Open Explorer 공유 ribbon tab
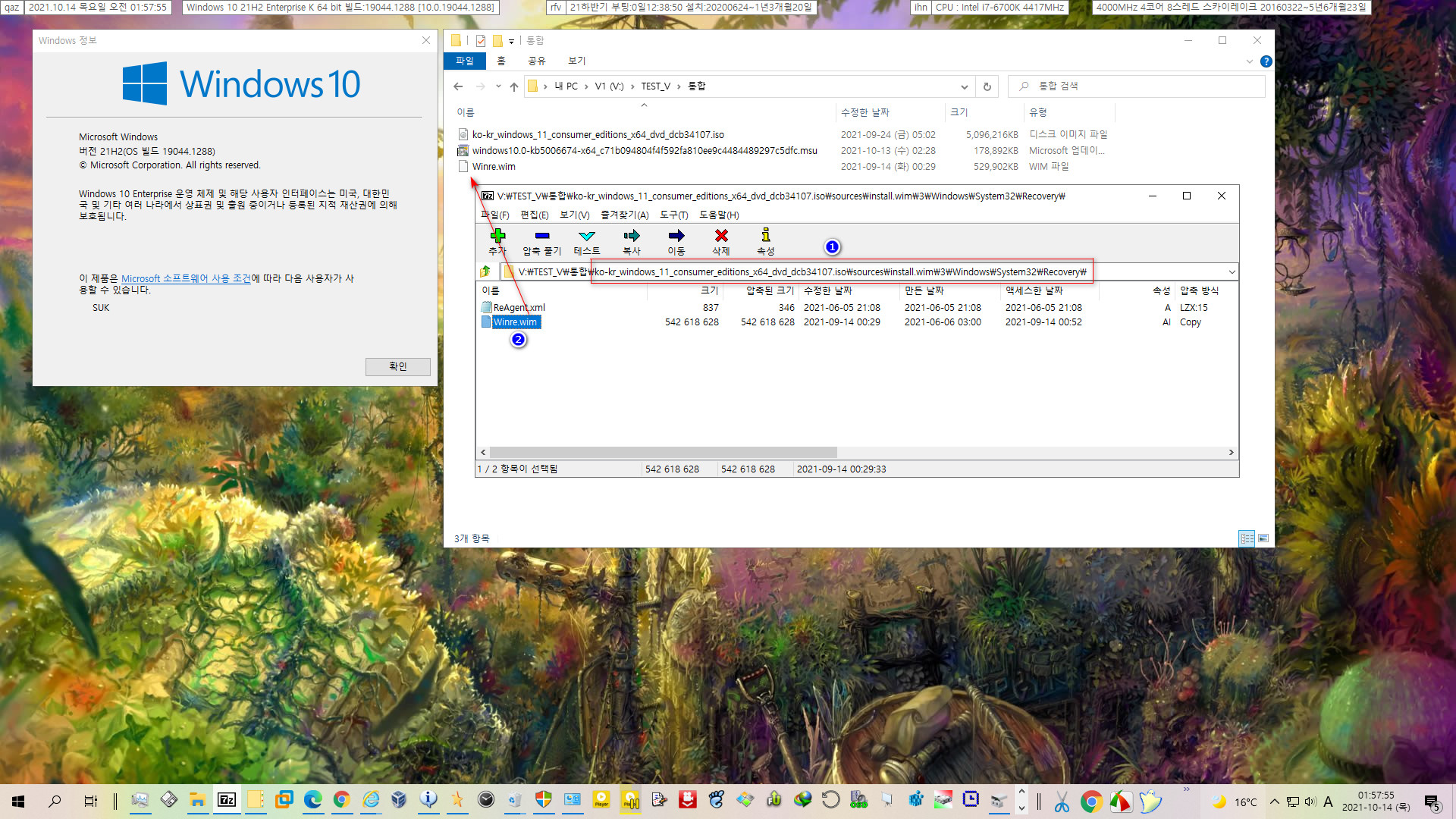1456x819 pixels. tap(537, 61)
